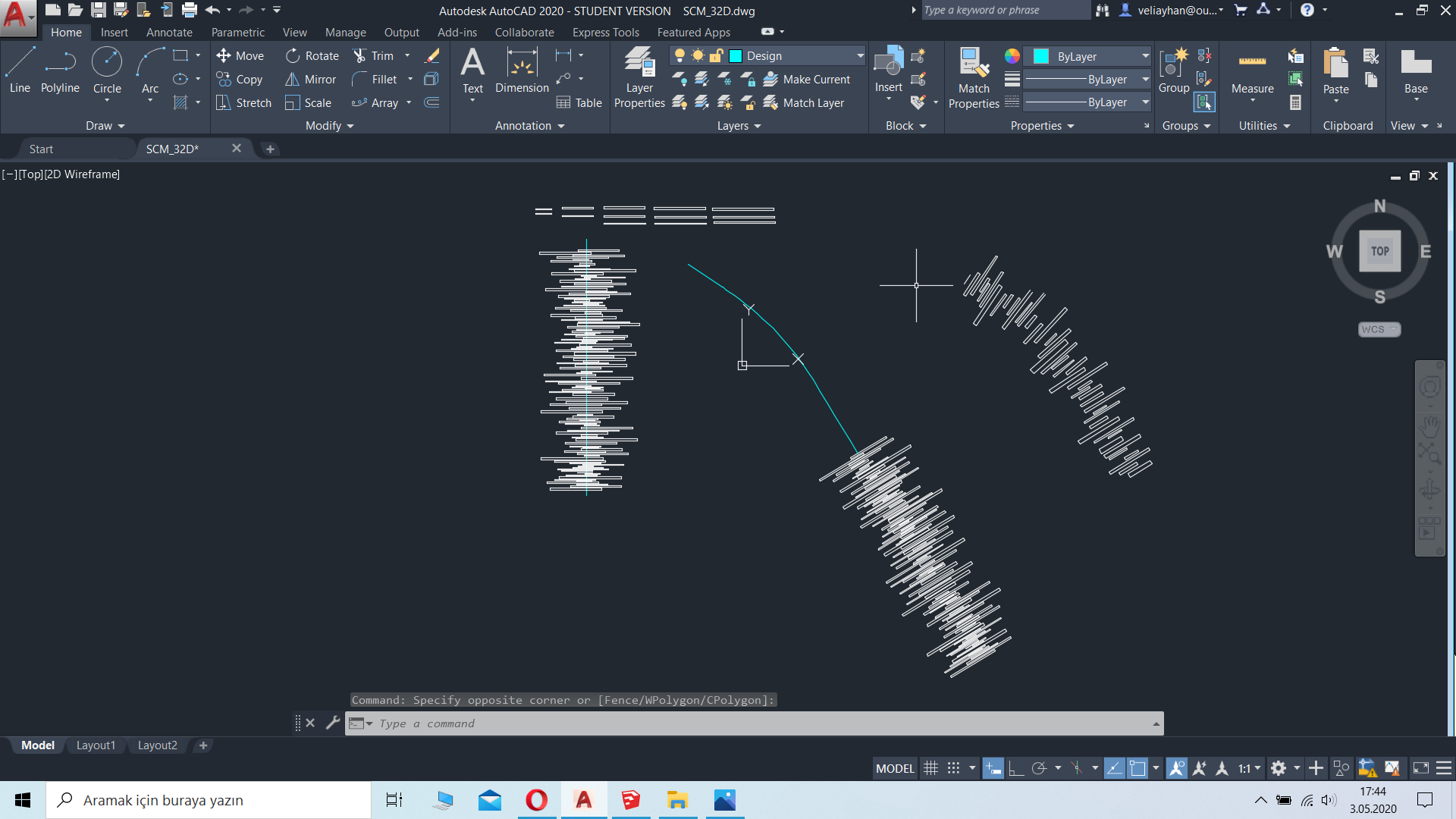This screenshot has height=819, width=1456.
Task: Click the cyan object color swatch
Action: (x=1040, y=56)
